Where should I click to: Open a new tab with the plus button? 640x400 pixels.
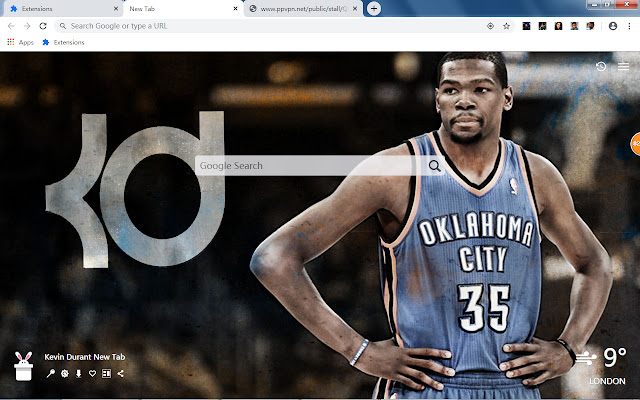click(x=374, y=9)
